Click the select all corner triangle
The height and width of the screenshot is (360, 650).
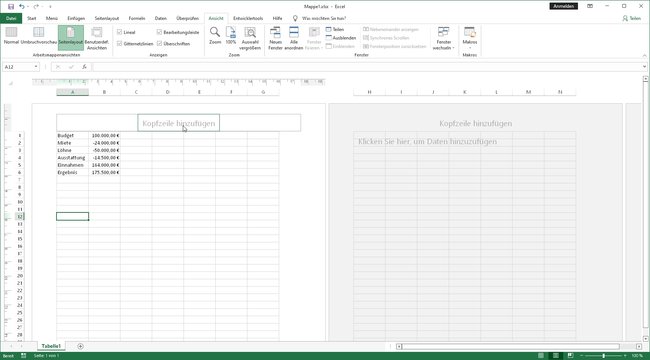coord(11,83)
